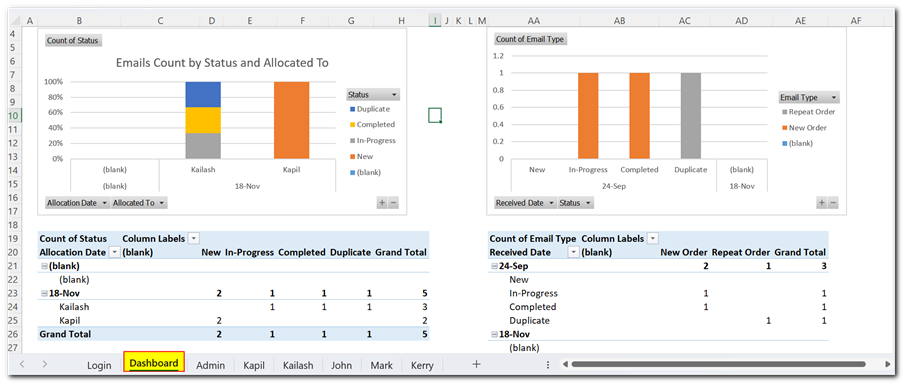903x383 pixels.
Task: Open Column Labels filter in right pivot
Action: pos(653,238)
